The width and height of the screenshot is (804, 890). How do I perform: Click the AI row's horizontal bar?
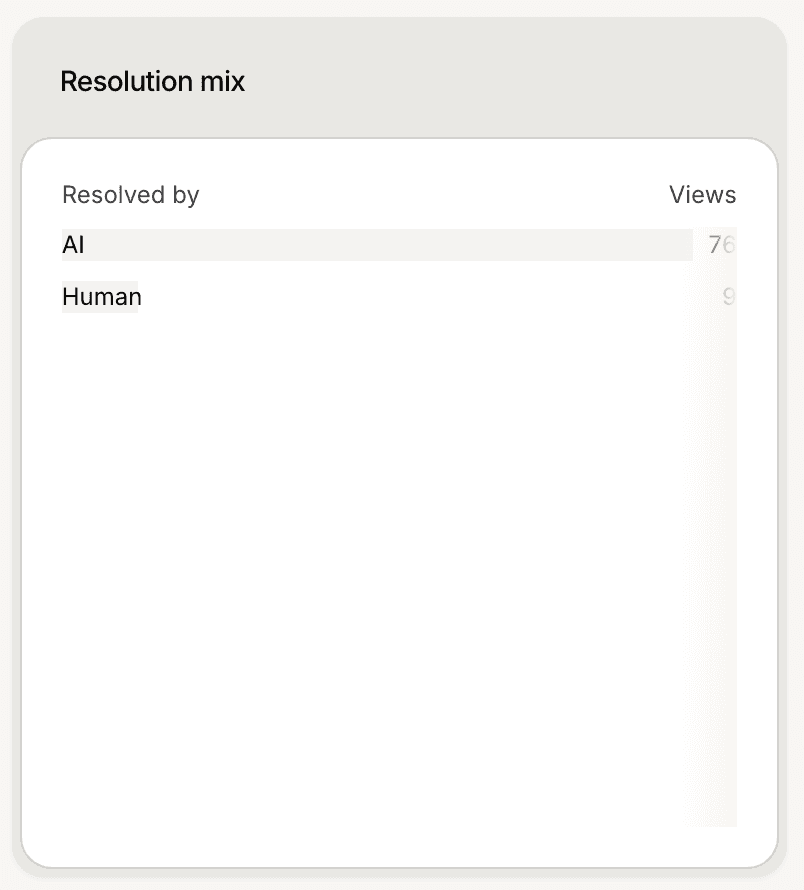(377, 245)
